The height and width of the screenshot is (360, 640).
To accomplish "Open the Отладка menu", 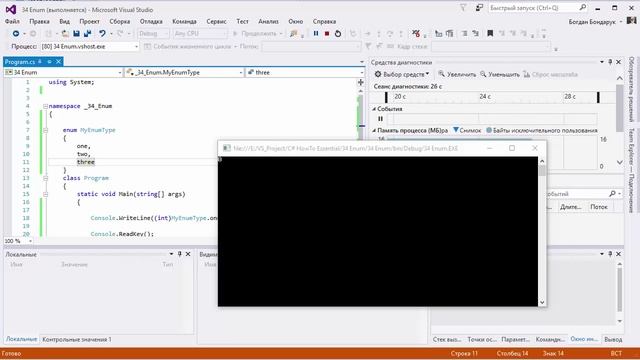I will pyautogui.click(x=151, y=21).
